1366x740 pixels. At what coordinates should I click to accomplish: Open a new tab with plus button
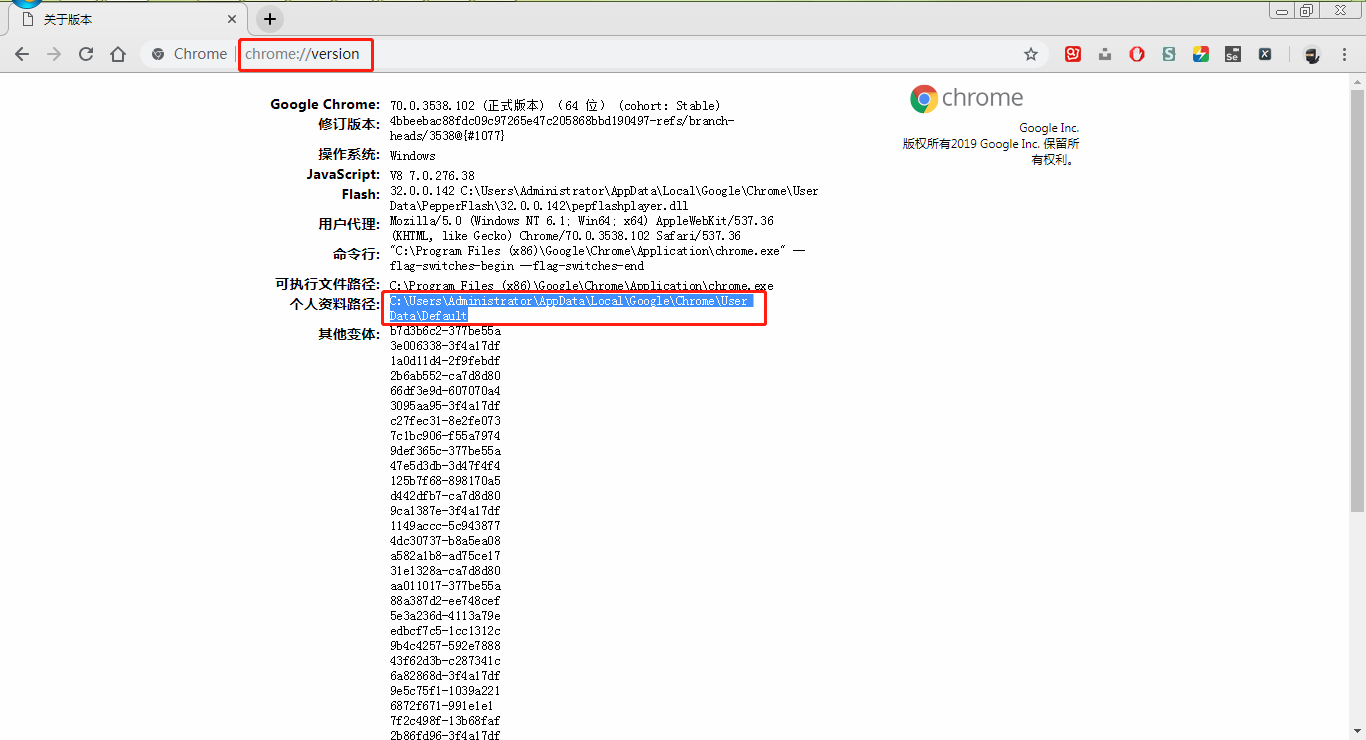coord(270,19)
